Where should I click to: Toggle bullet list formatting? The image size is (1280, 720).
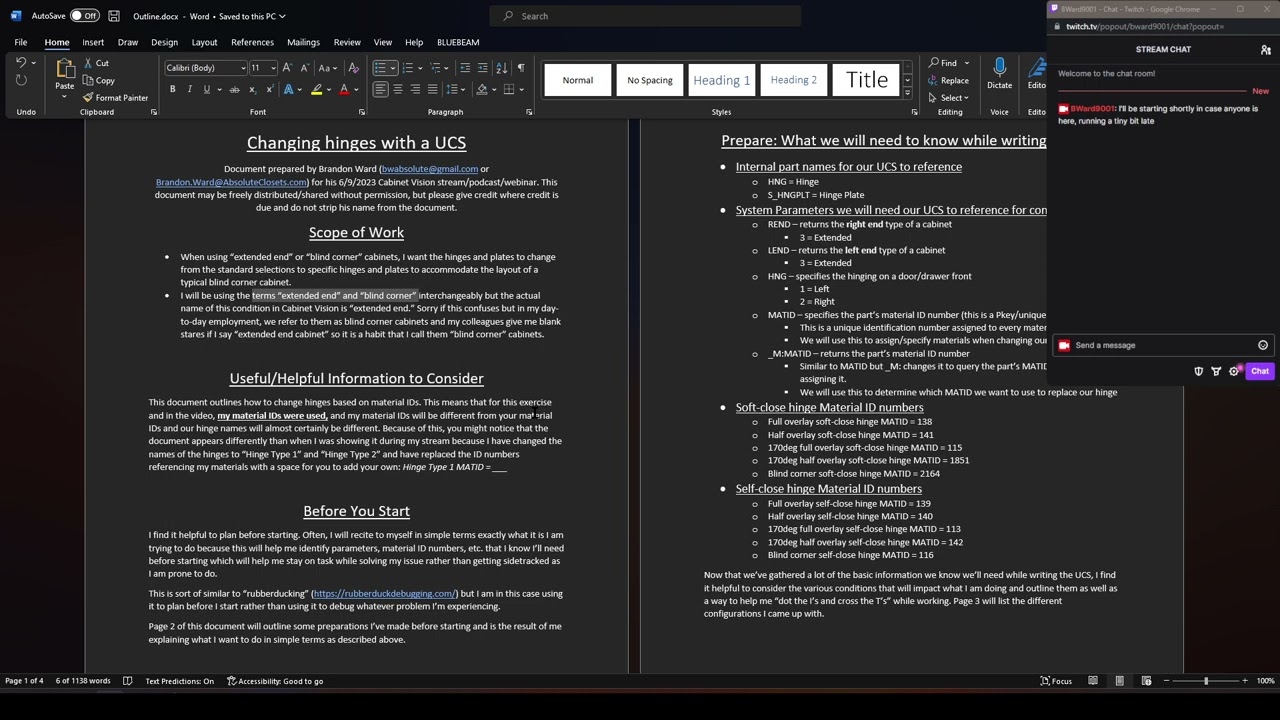pyautogui.click(x=380, y=68)
